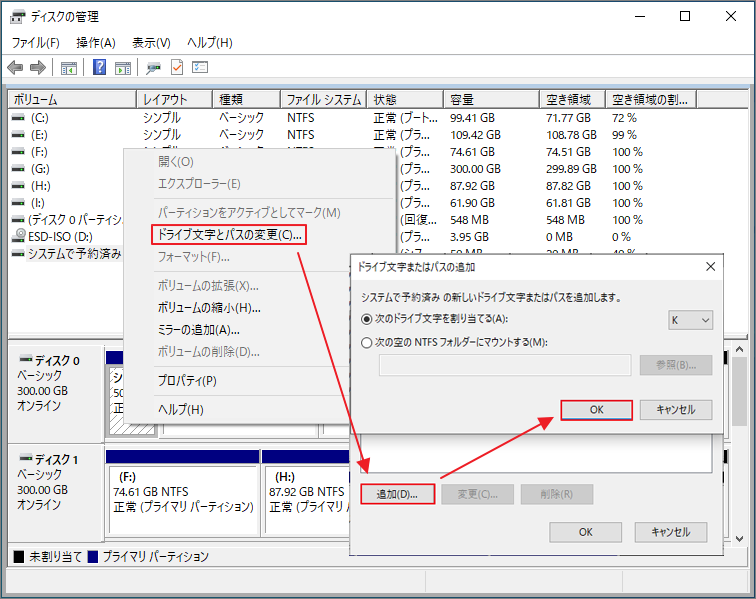Open the 操作(A) menu

pos(95,43)
